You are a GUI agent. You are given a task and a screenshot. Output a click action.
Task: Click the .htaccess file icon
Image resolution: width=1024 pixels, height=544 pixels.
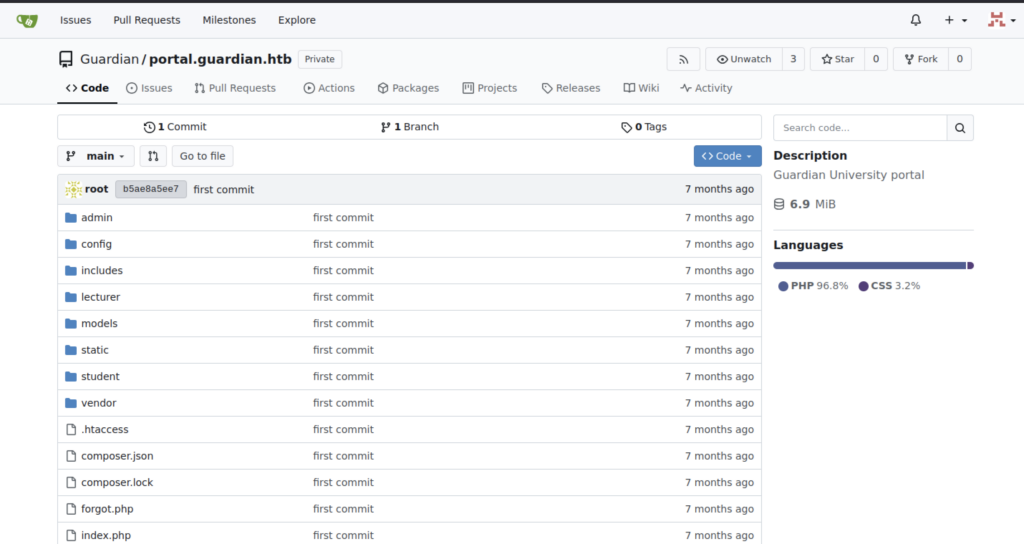pos(71,430)
